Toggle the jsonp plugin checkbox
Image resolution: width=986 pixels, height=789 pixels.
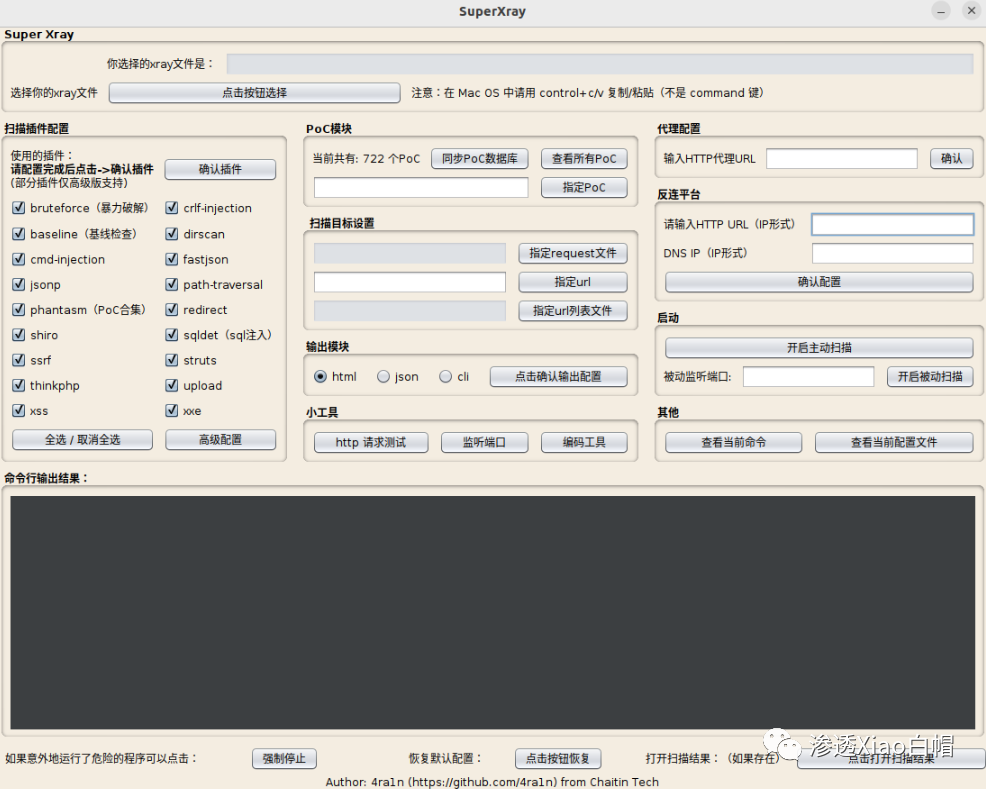[19, 284]
